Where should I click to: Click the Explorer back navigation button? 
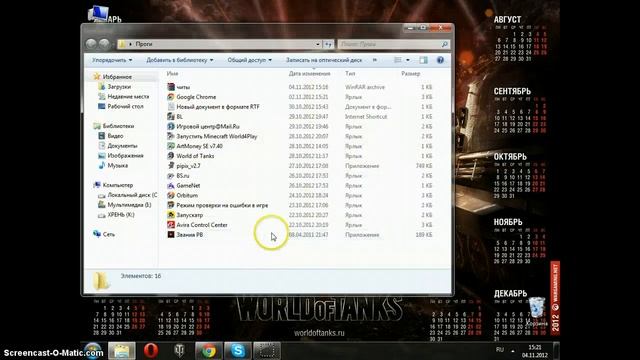(91, 44)
